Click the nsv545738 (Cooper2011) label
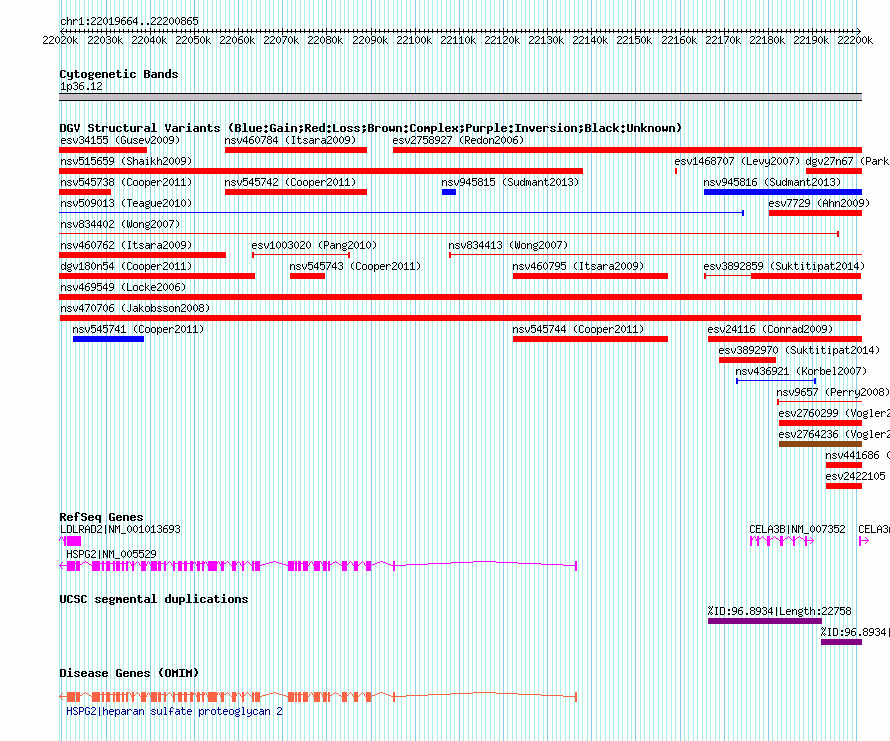This screenshot has height=741, width=890. coord(126,182)
